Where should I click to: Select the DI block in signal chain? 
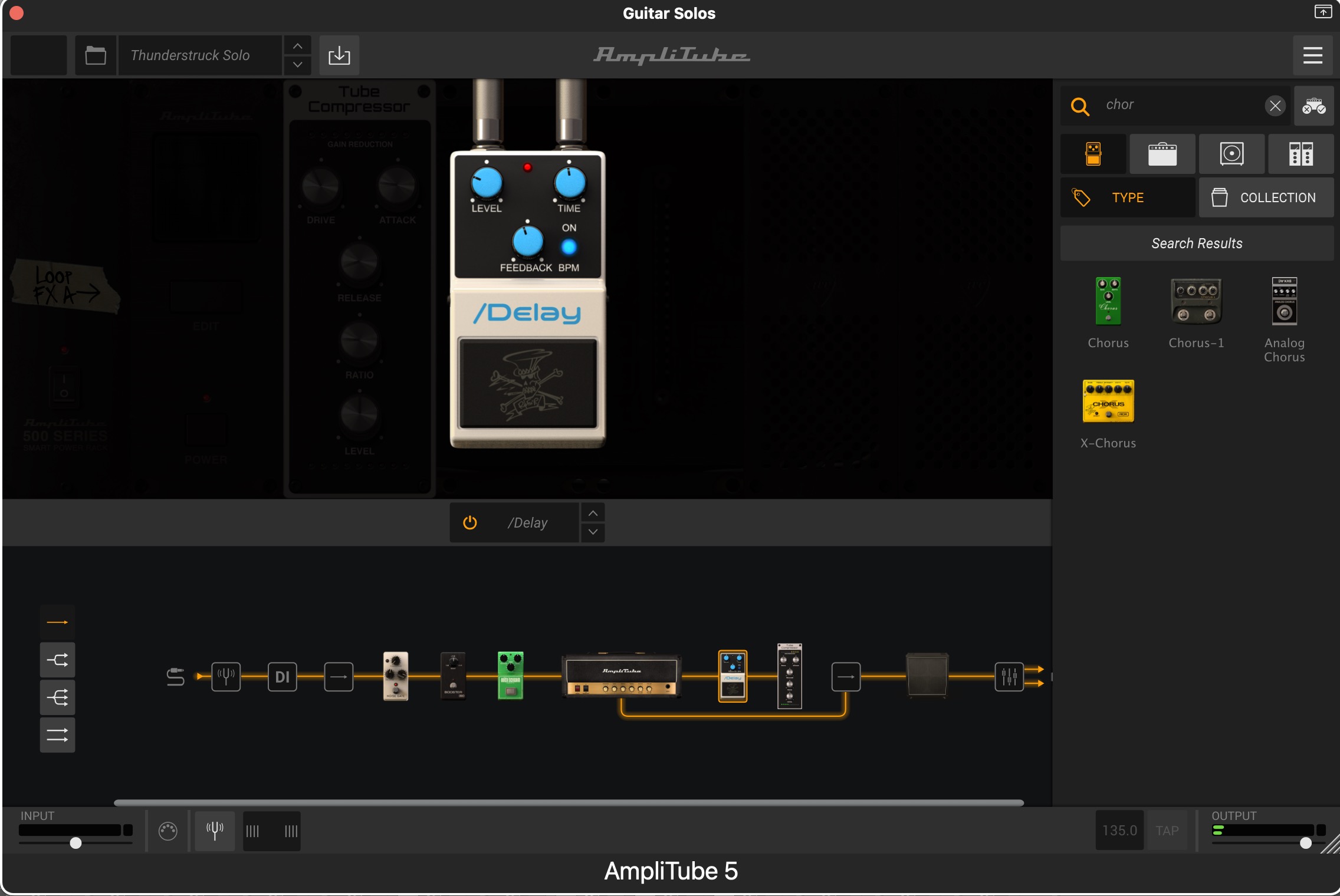click(x=283, y=677)
